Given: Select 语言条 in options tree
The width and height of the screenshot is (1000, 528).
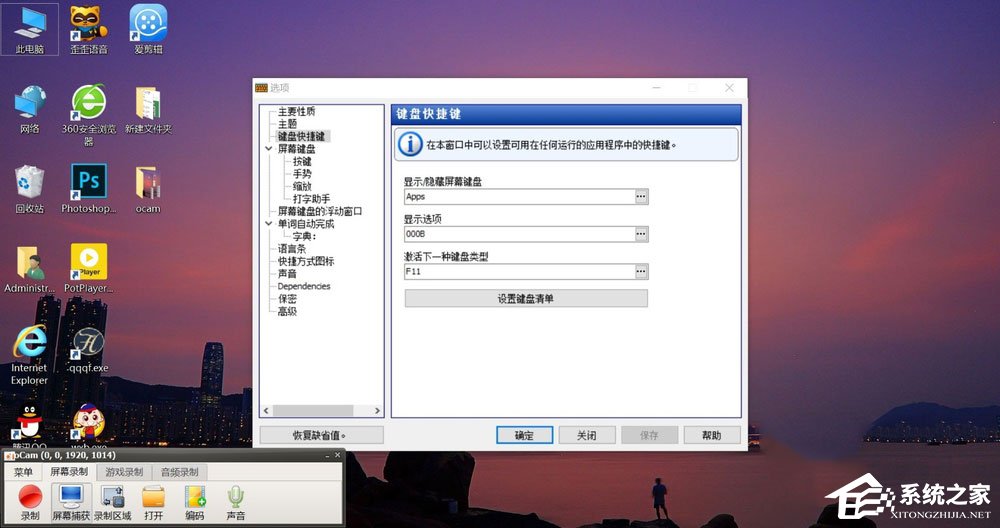Looking at the screenshot, I should 291,249.
